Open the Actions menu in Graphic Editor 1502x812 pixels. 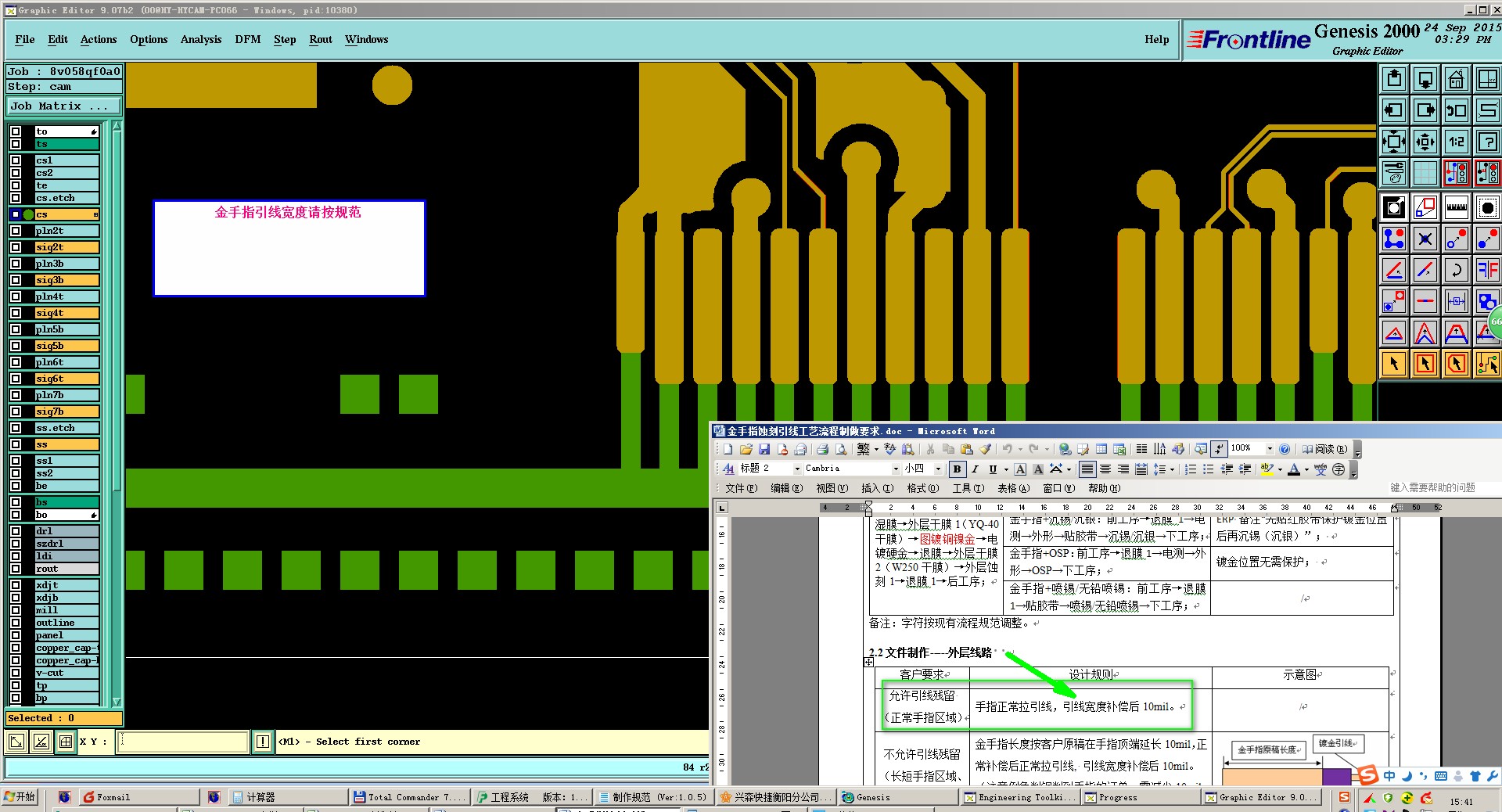coord(99,40)
